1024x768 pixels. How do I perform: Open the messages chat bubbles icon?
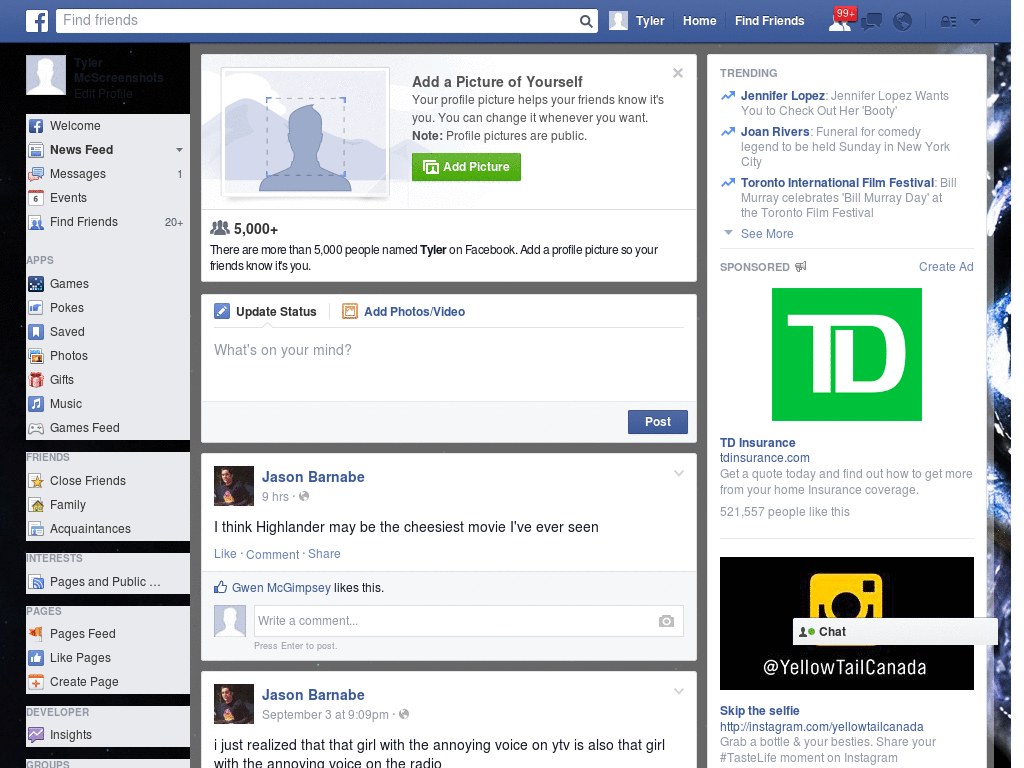pyautogui.click(x=871, y=22)
